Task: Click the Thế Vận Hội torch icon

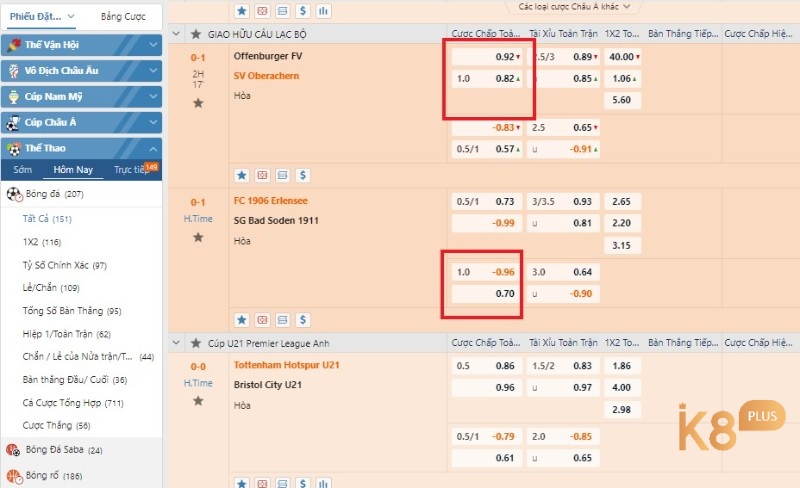Action: (x=14, y=45)
